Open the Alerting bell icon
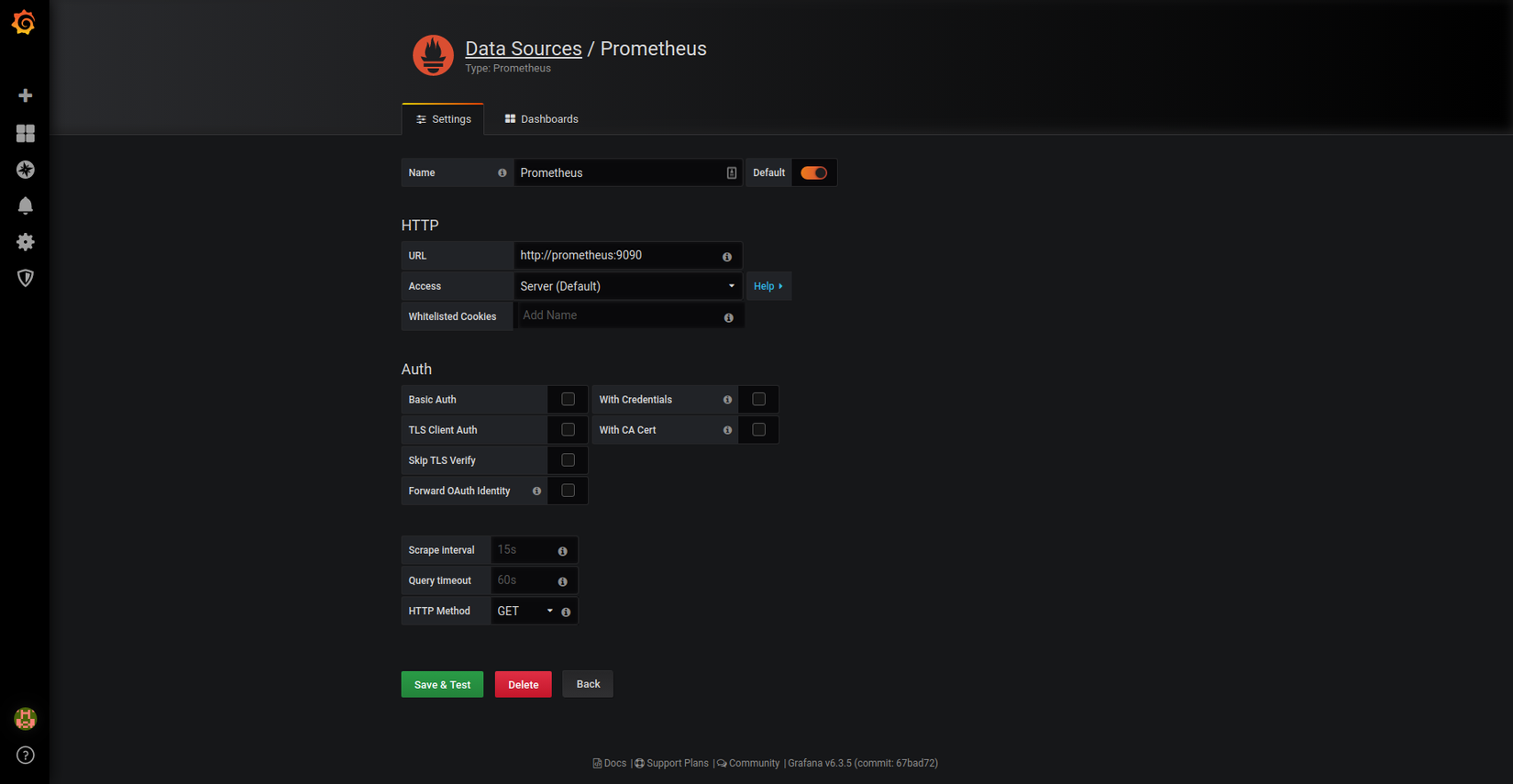Screen dimensions: 1513x784 click(x=26, y=205)
